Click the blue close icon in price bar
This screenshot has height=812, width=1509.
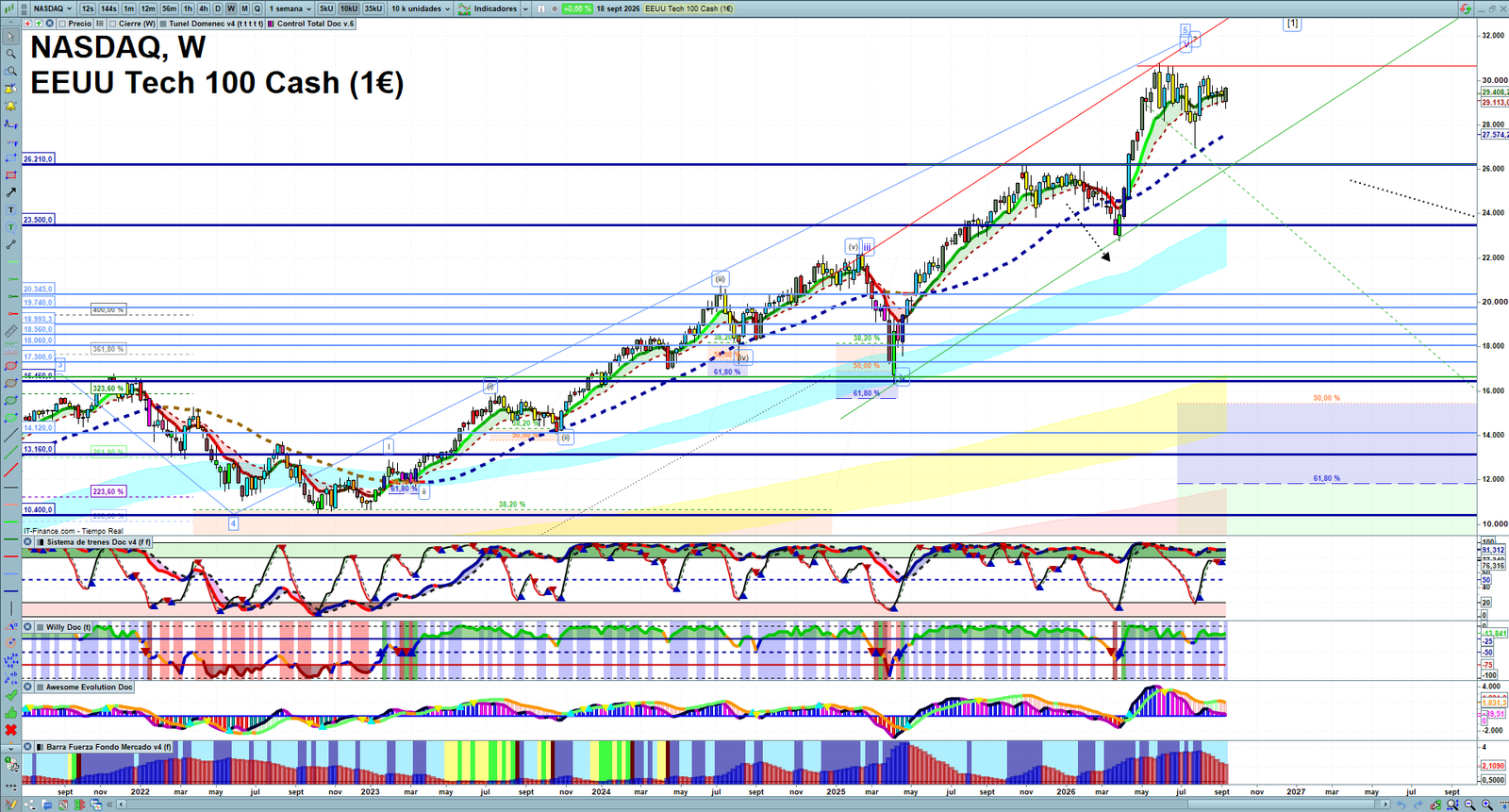coord(50,24)
